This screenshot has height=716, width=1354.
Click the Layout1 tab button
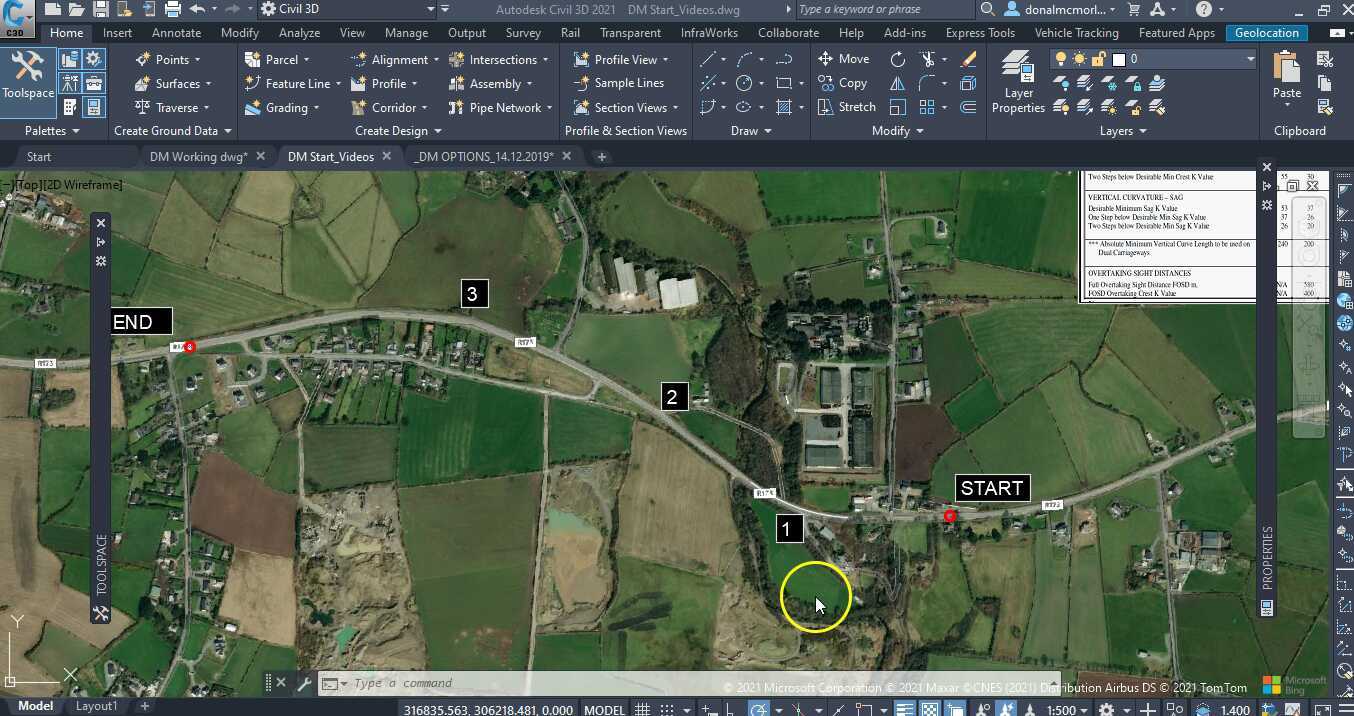click(x=96, y=706)
